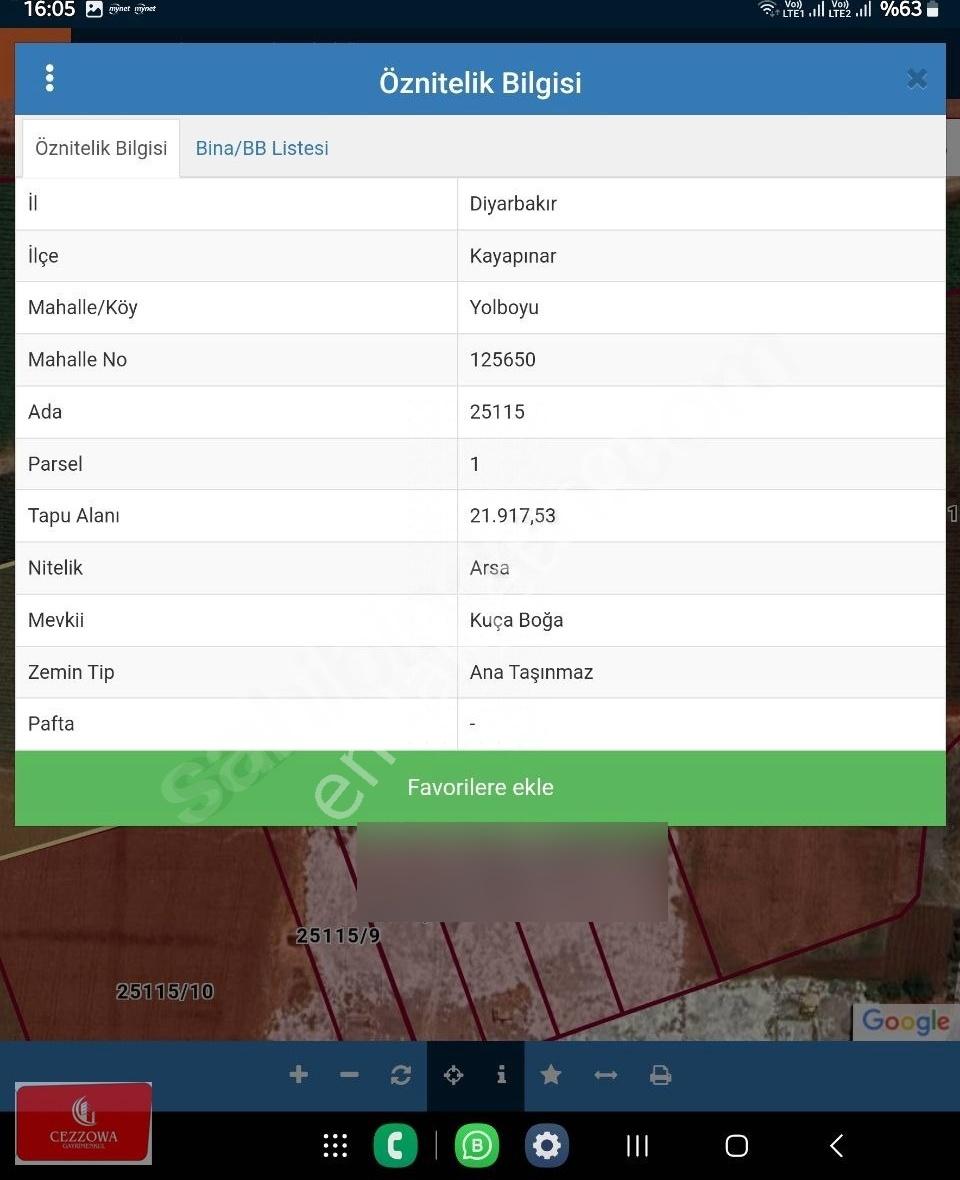The height and width of the screenshot is (1180, 960).
Task: Tap the 16:05 clock in status bar
Action: pos(50,10)
